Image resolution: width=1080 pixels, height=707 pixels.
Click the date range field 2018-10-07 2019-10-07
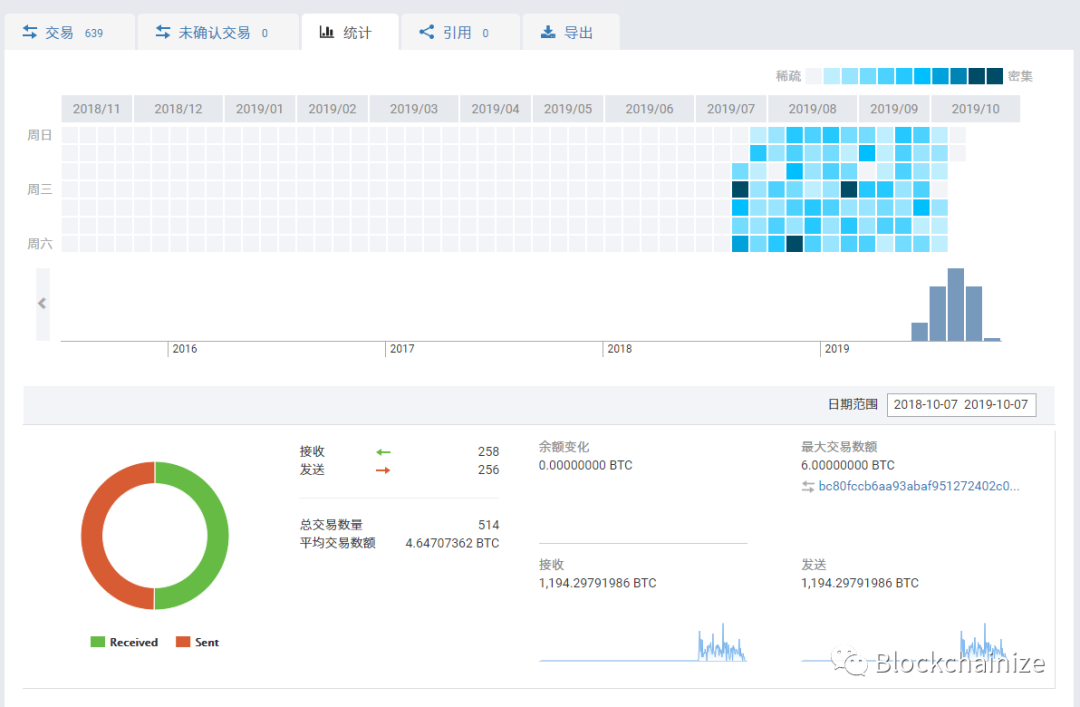pos(961,404)
